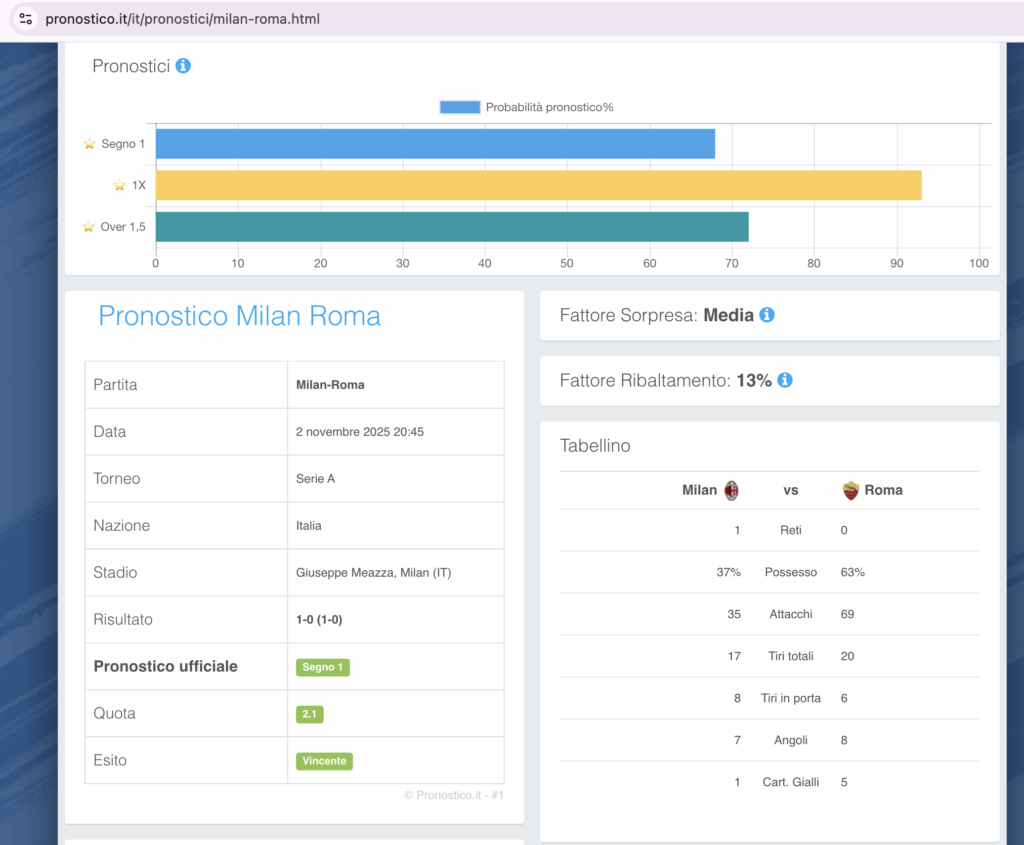Open the Fattore Sorpresa info icon

coord(767,315)
